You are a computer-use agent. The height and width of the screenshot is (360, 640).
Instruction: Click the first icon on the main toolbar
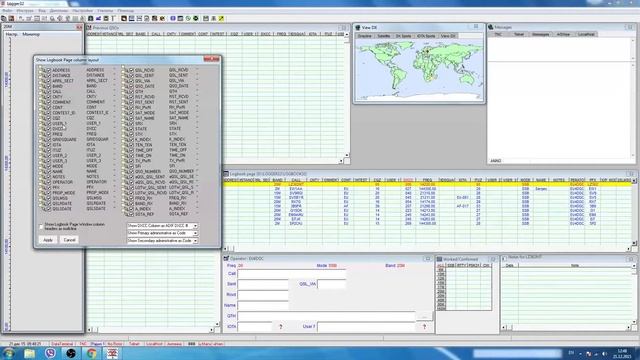[x=4, y=18]
